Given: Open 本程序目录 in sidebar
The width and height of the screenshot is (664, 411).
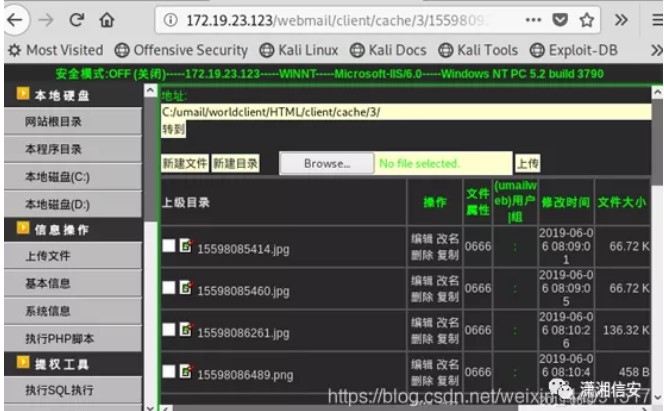Looking at the screenshot, I should coord(73,149).
